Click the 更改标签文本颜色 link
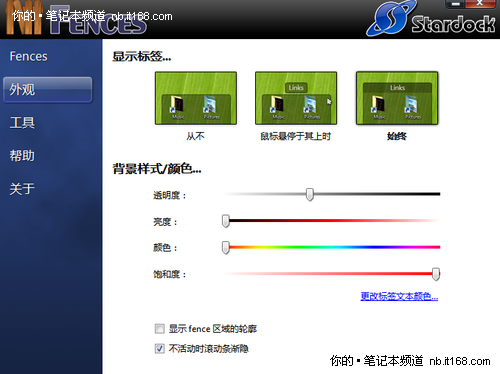This screenshot has width=500, height=374. coord(399,296)
